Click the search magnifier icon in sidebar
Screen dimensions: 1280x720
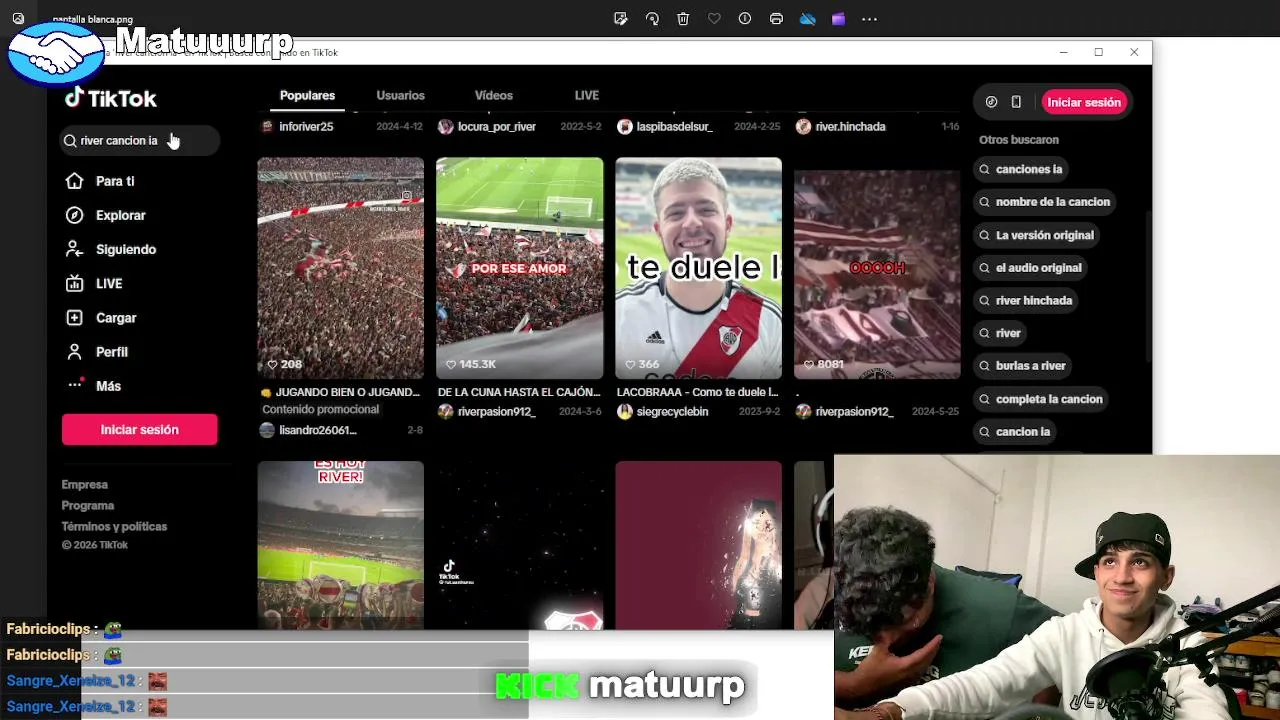70,141
